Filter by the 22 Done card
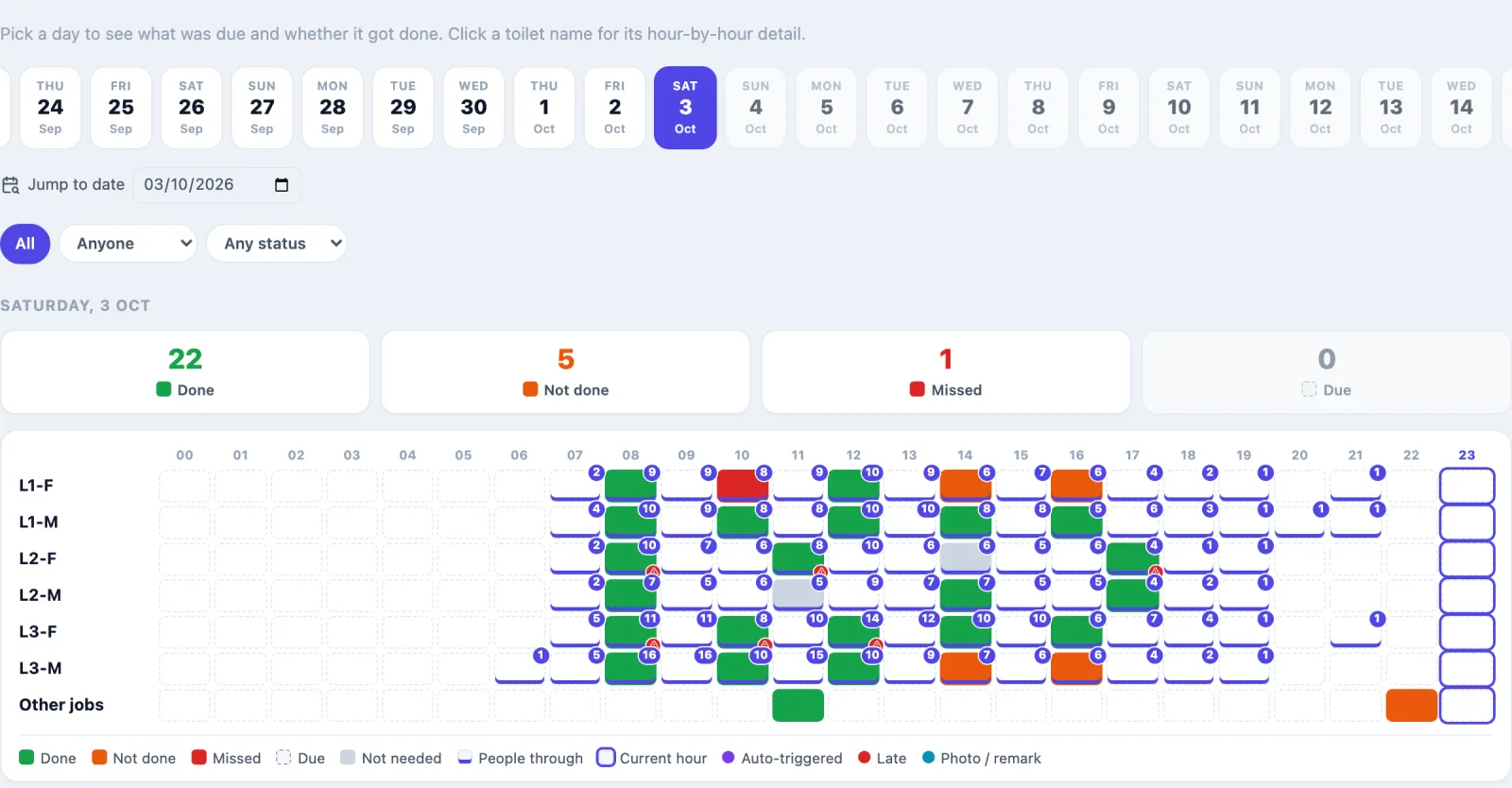The width and height of the screenshot is (1512, 788). click(x=185, y=372)
